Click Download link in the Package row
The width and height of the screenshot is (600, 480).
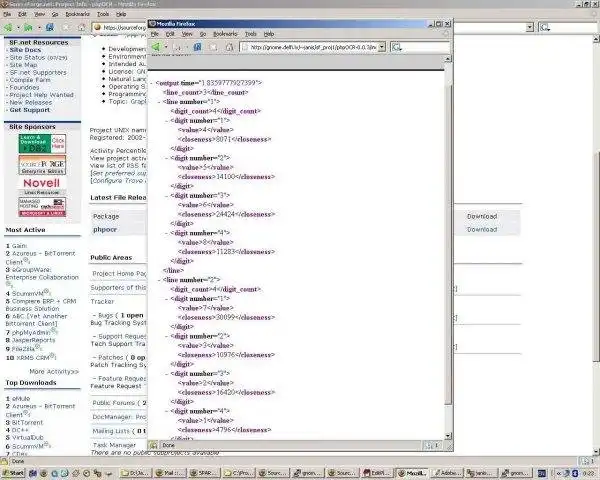coord(482,217)
